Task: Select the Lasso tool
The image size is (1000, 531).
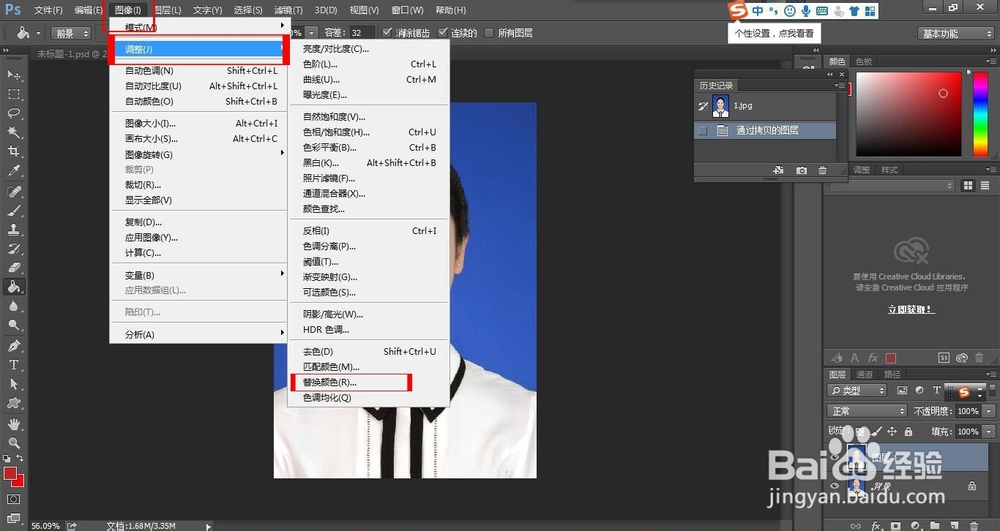Action: (x=14, y=113)
